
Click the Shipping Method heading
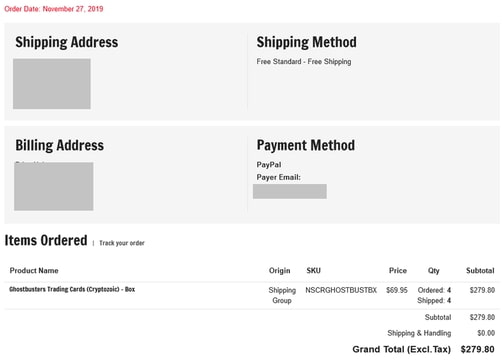306,42
